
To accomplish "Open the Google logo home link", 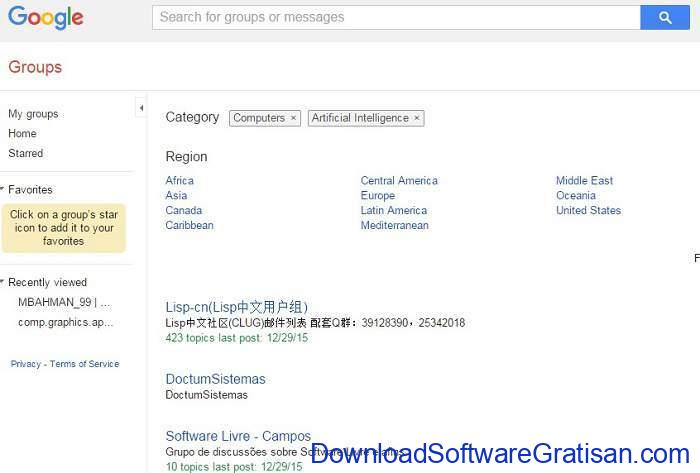I will pos(46,17).
